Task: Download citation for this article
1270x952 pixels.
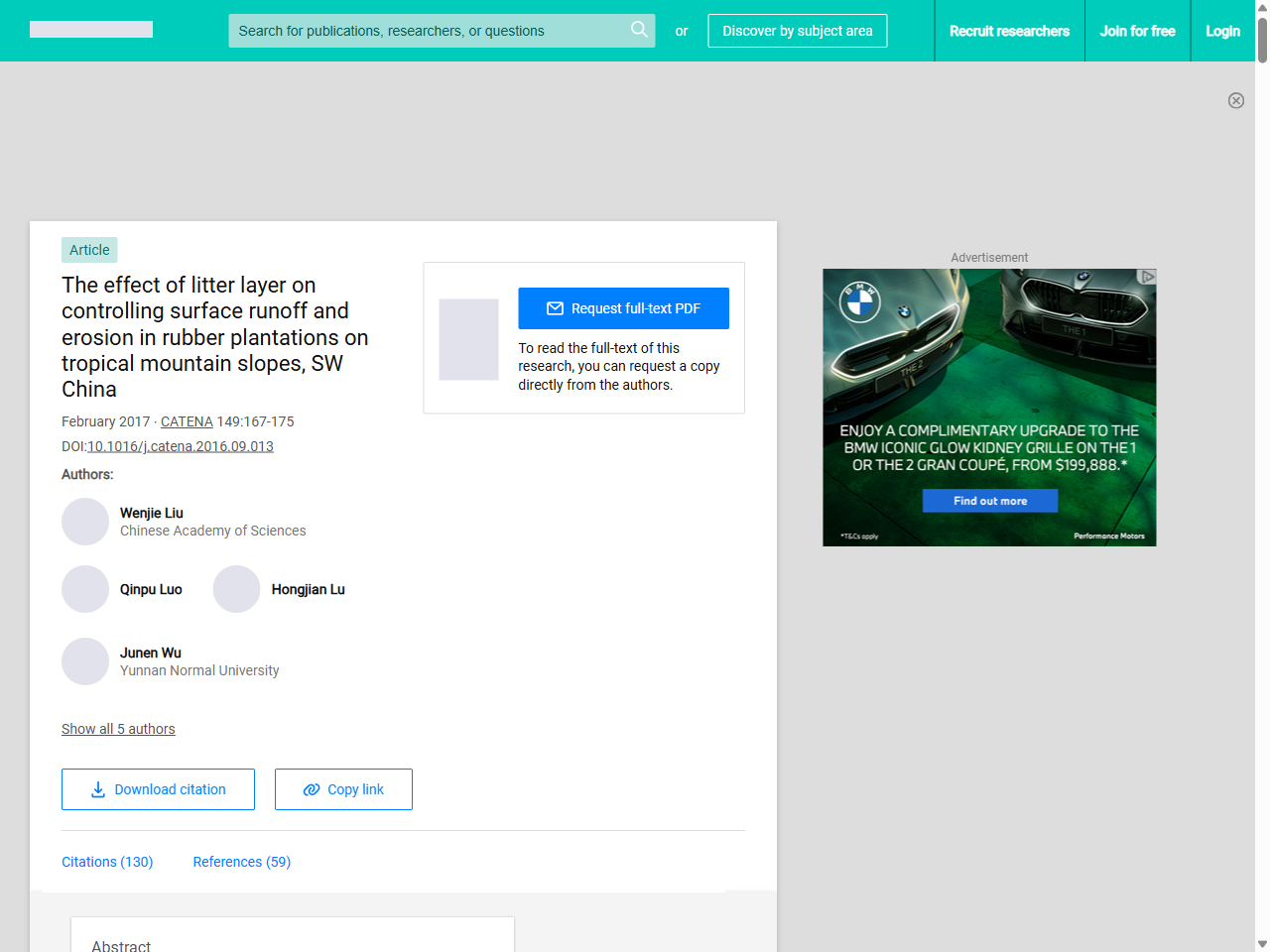Action: pyautogui.click(x=158, y=789)
